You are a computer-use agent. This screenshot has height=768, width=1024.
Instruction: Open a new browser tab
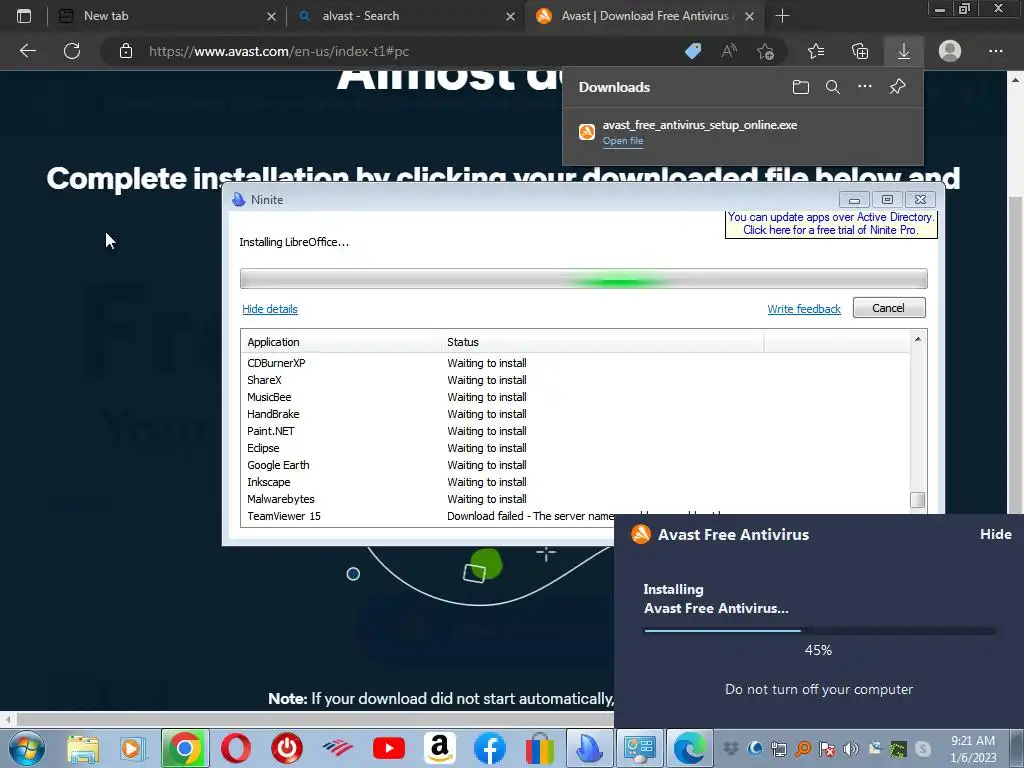[x=782, y=16]
